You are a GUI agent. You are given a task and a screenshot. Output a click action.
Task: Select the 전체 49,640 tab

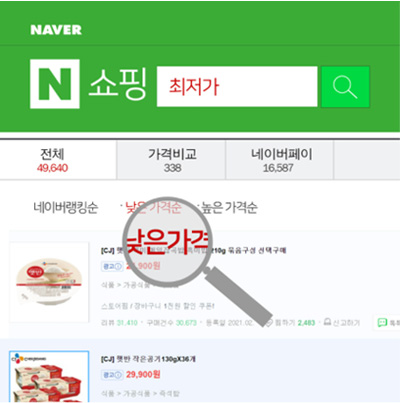[x=58, y=160]
